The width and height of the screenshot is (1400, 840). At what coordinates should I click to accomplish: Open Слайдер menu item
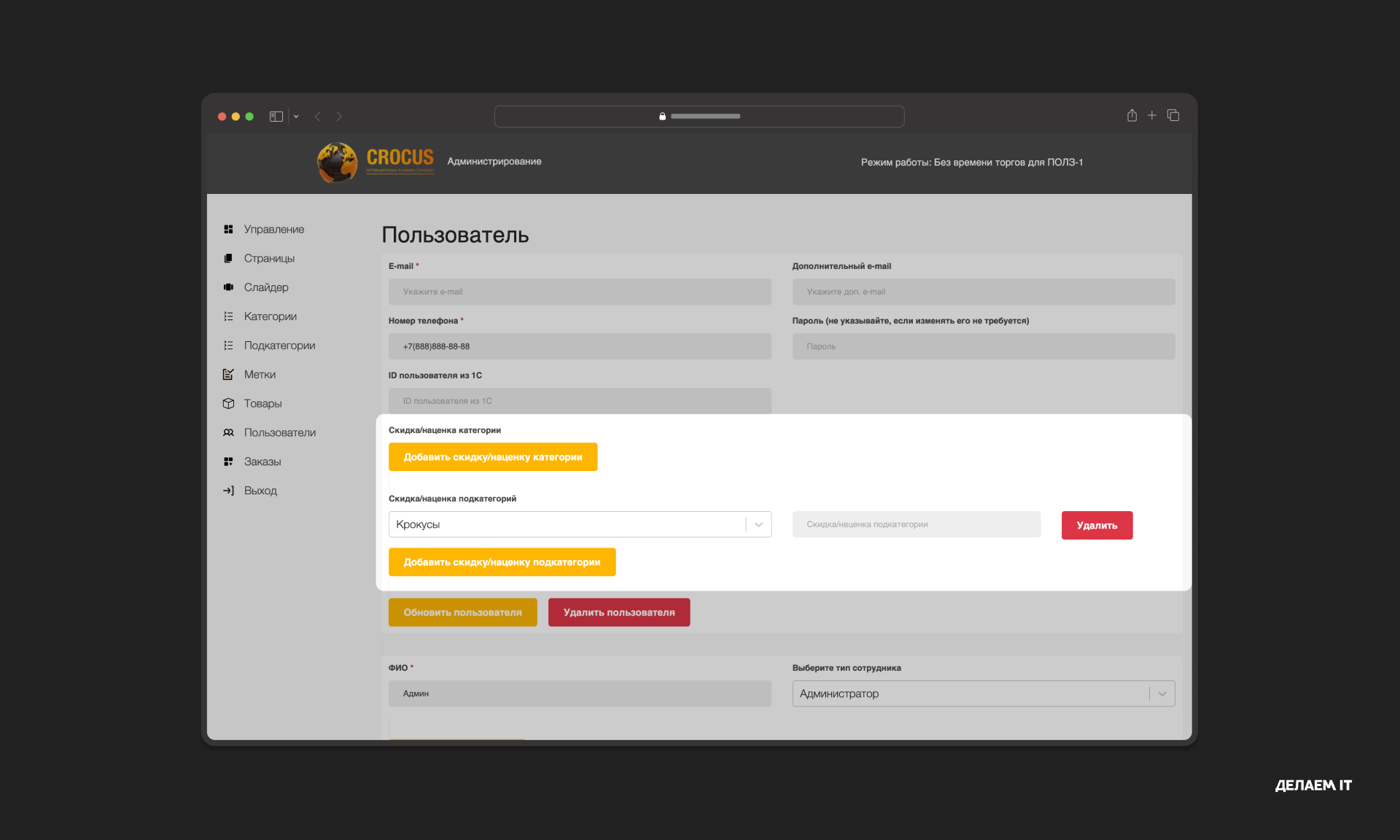[266, 287]
